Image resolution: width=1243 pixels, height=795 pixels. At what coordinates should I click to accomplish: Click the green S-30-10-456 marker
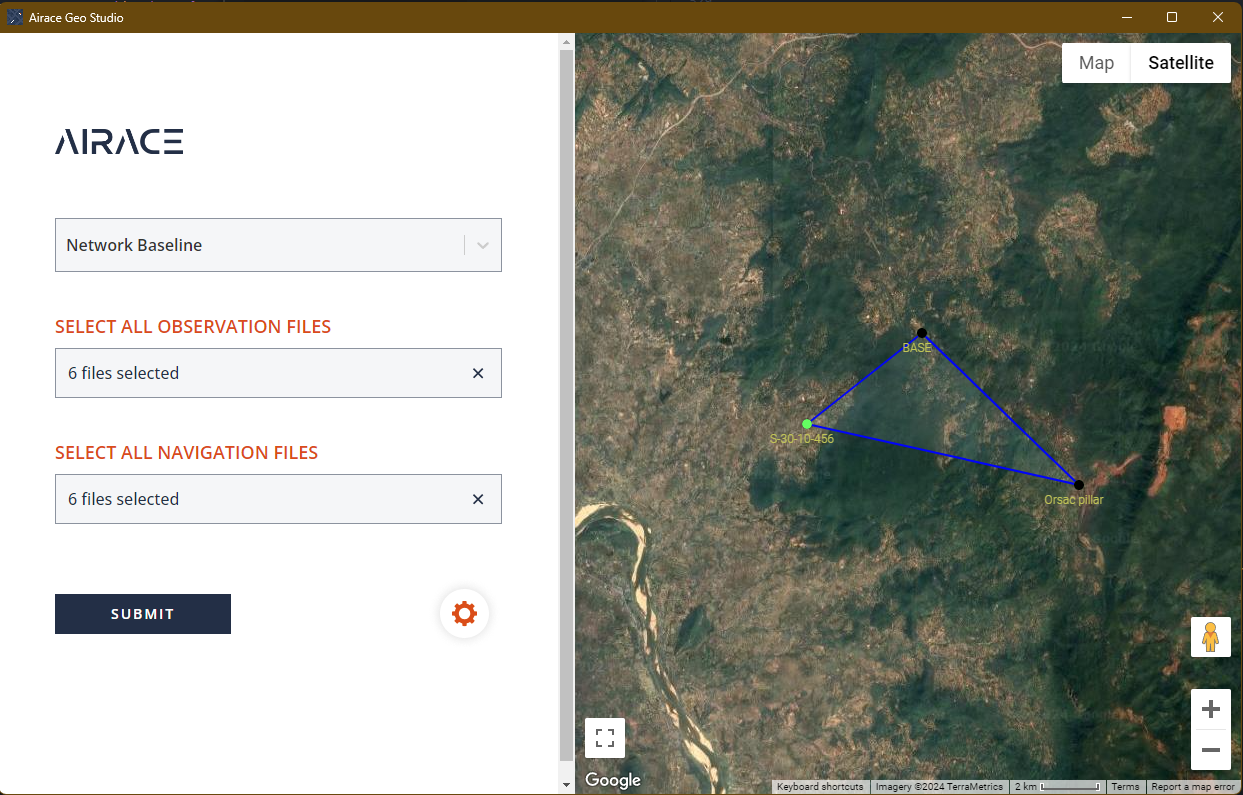point(807,424)
